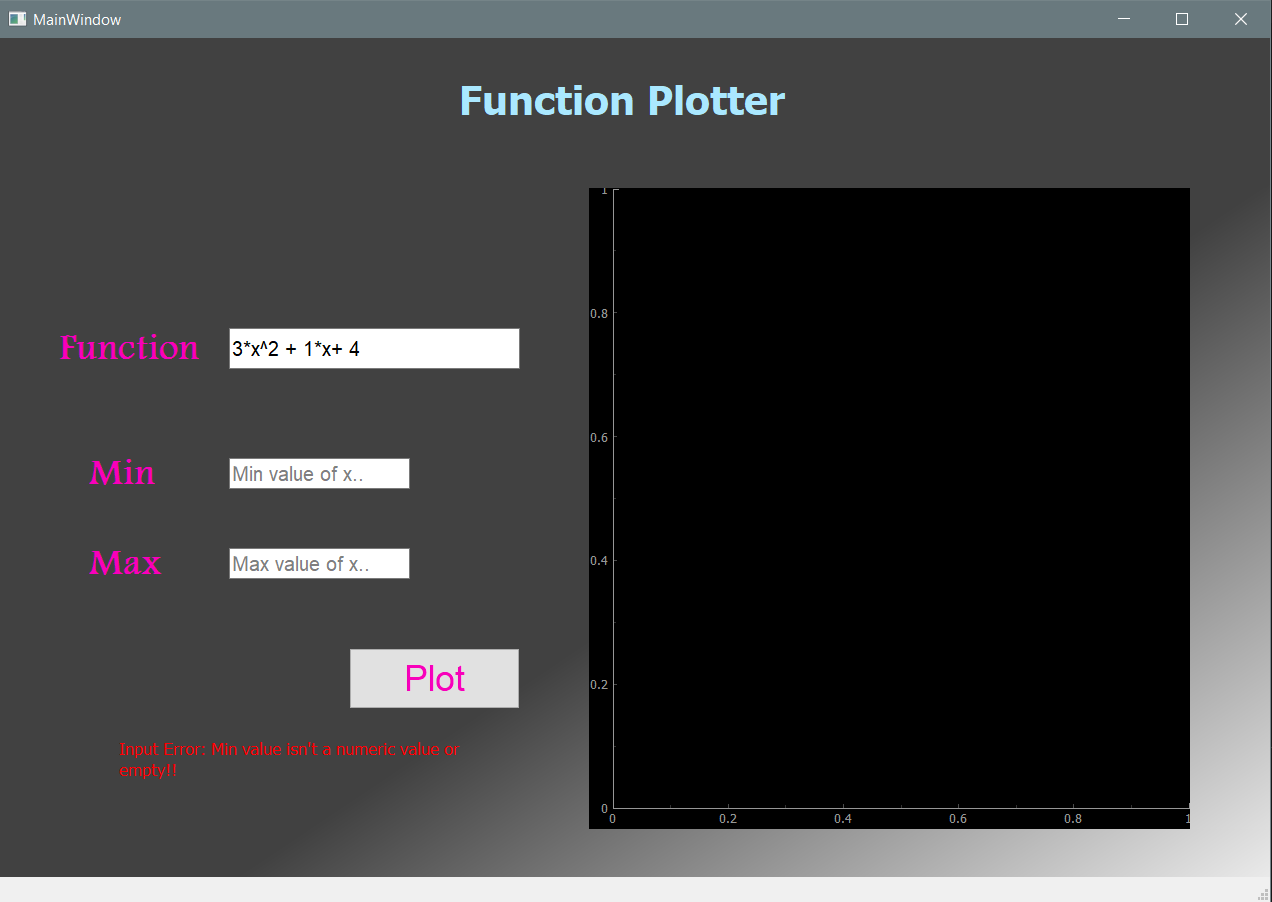Viewport: 1272px width, 902px height.
Task: Select the pink Max label
Action: coord(124,563)
